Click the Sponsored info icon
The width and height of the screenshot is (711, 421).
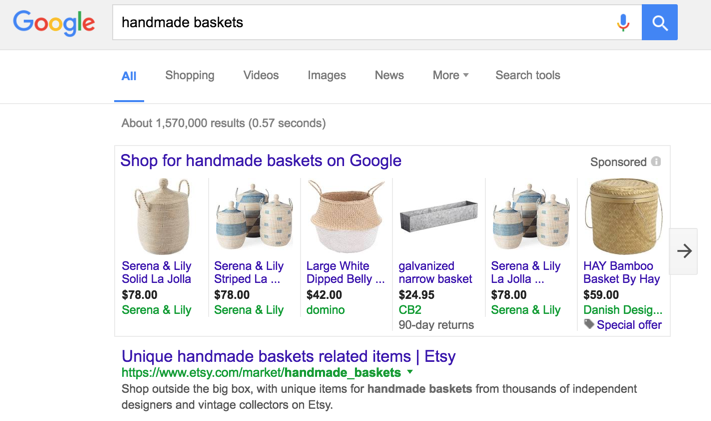pos(656,161)
